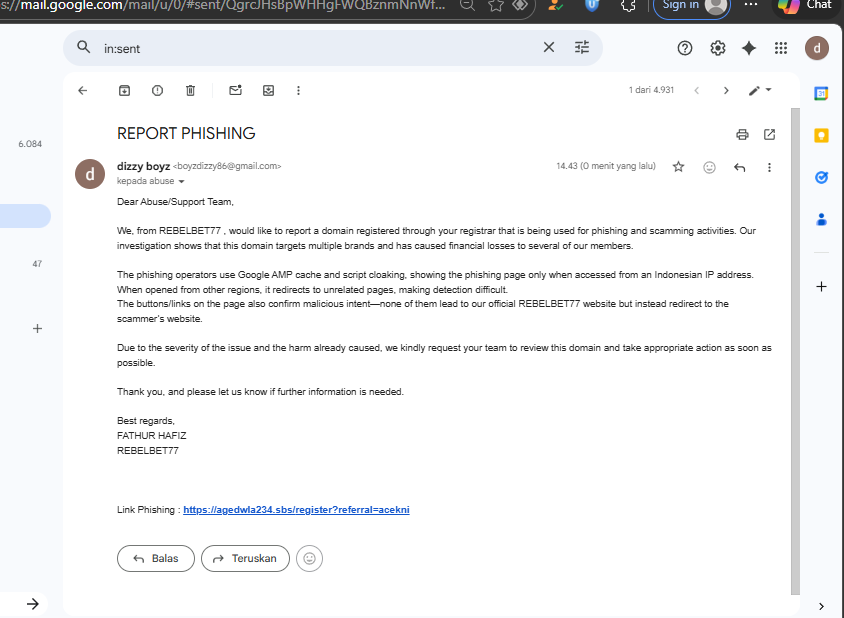The width and height of the screenshot is (844, 618).
Task: Expand the left sidebar arrow
Action: tap(33, 604)
